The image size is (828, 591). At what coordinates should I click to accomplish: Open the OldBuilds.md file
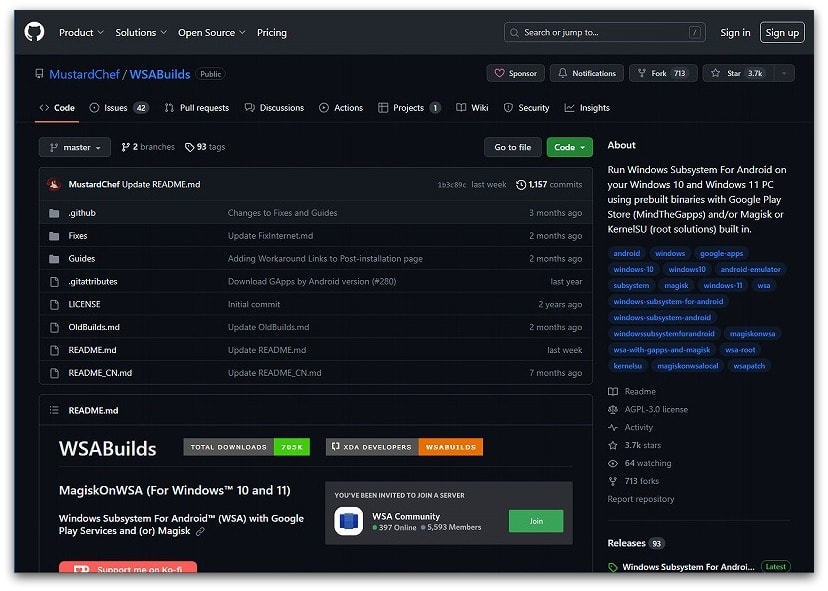pos(93,327)
